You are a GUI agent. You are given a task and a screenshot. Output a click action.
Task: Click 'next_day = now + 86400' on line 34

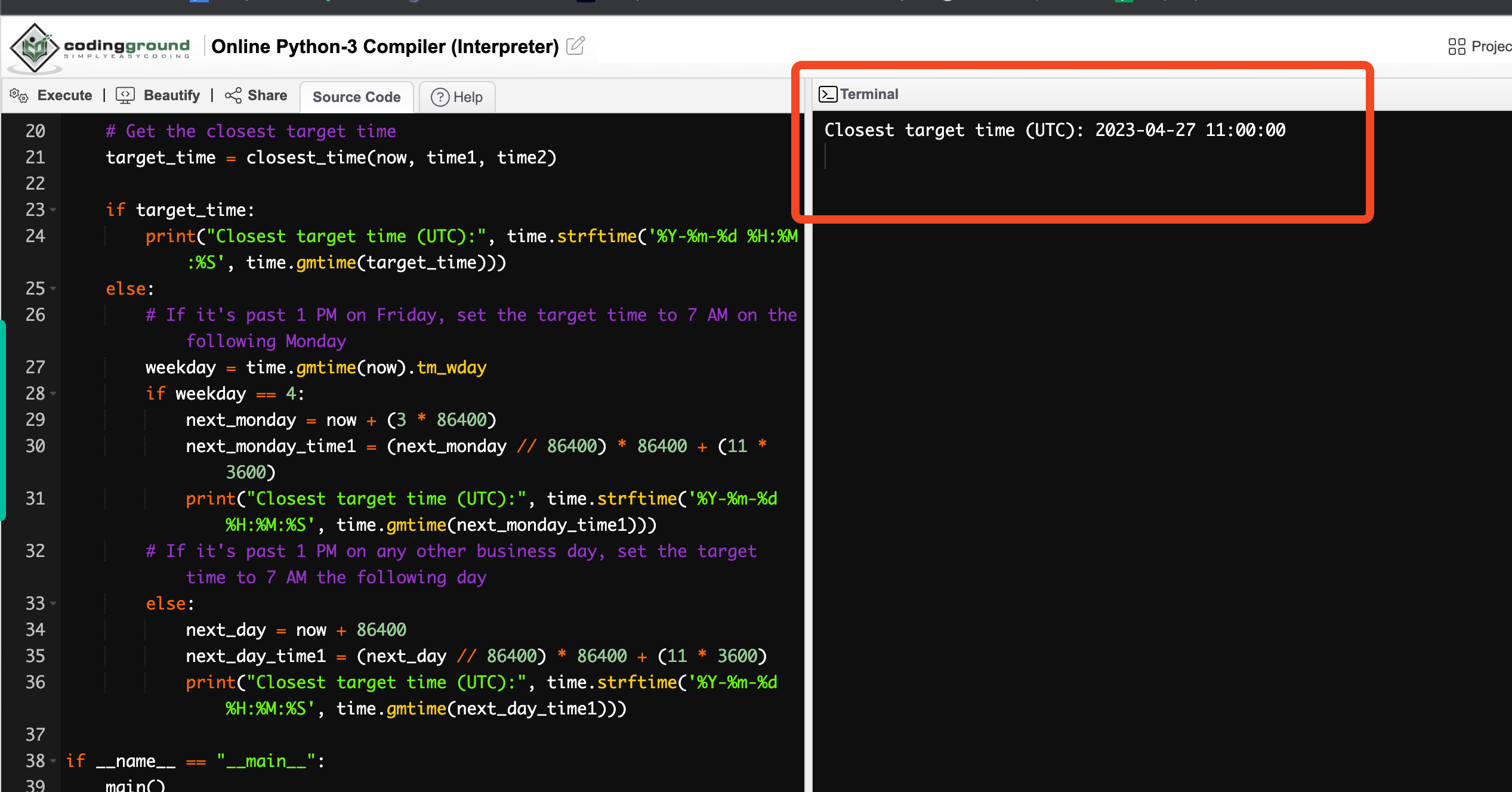point(296,630)
